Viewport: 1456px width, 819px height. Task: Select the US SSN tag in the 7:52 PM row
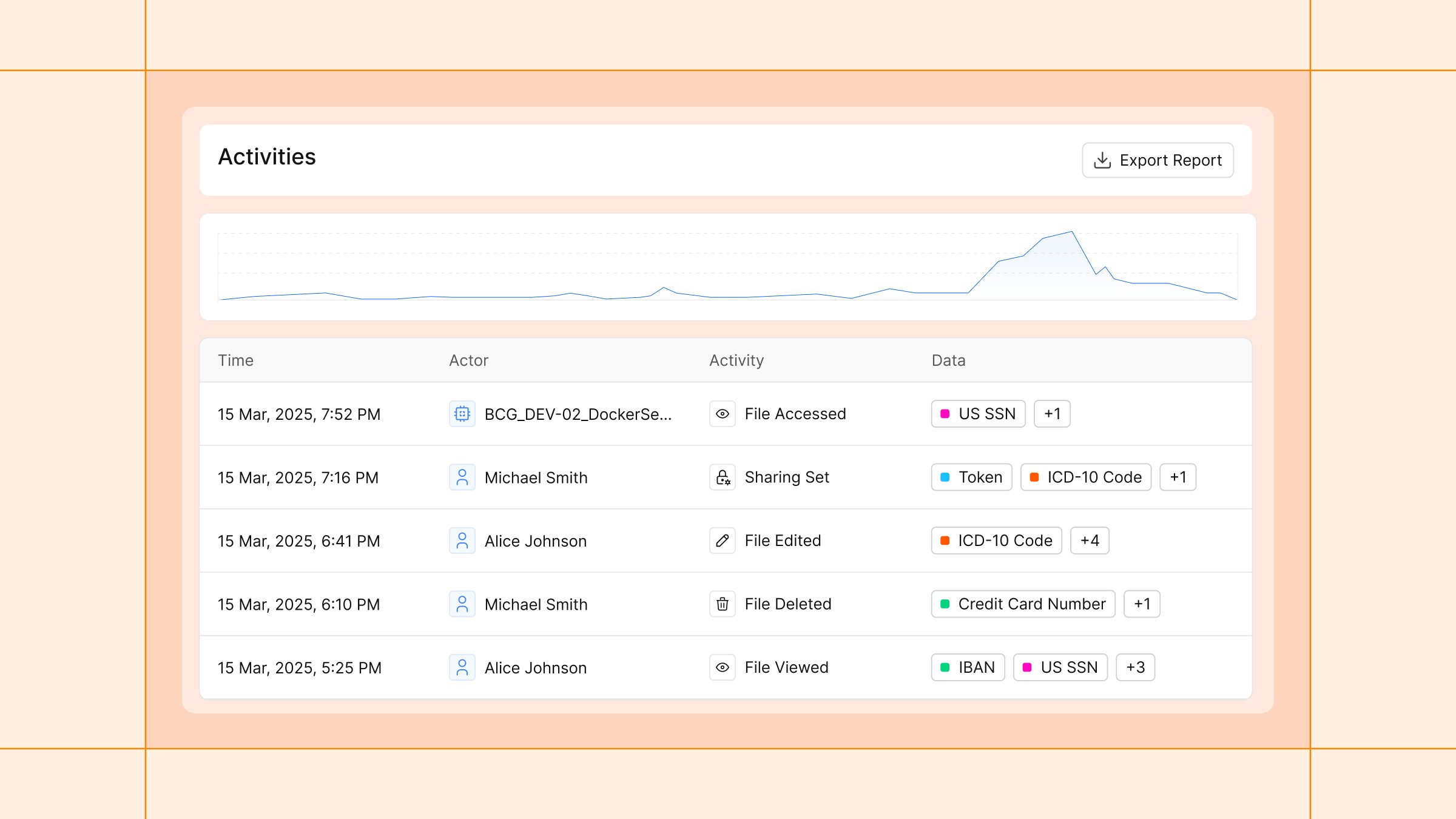[979, 414]
